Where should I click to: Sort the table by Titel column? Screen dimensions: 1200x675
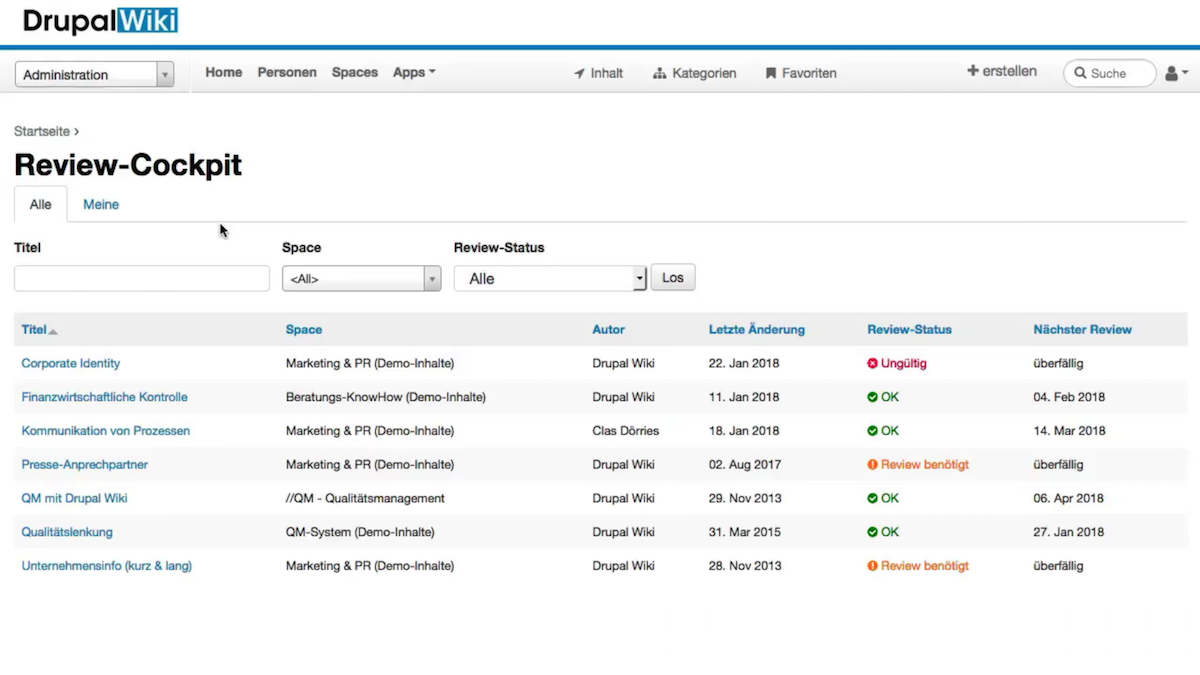pos(34,329)
